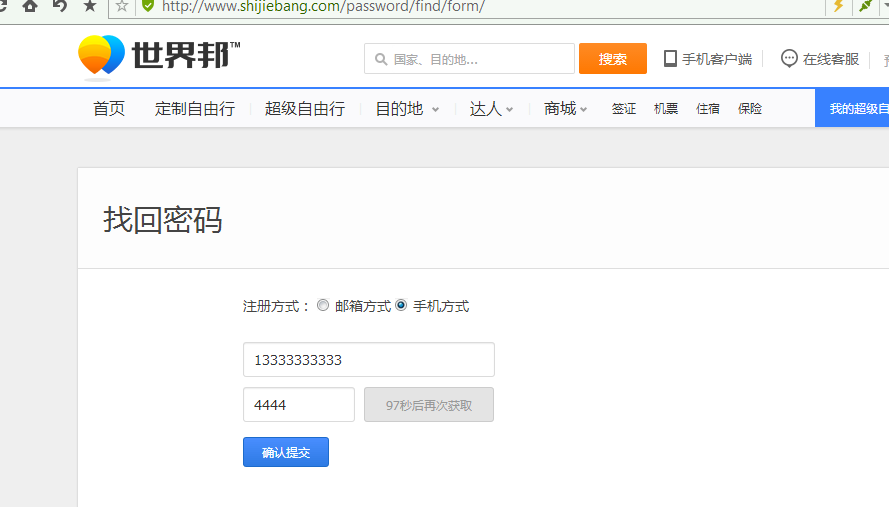Click the browser home icon
This screenshot has width=889, height=507.
pos(30,6)
